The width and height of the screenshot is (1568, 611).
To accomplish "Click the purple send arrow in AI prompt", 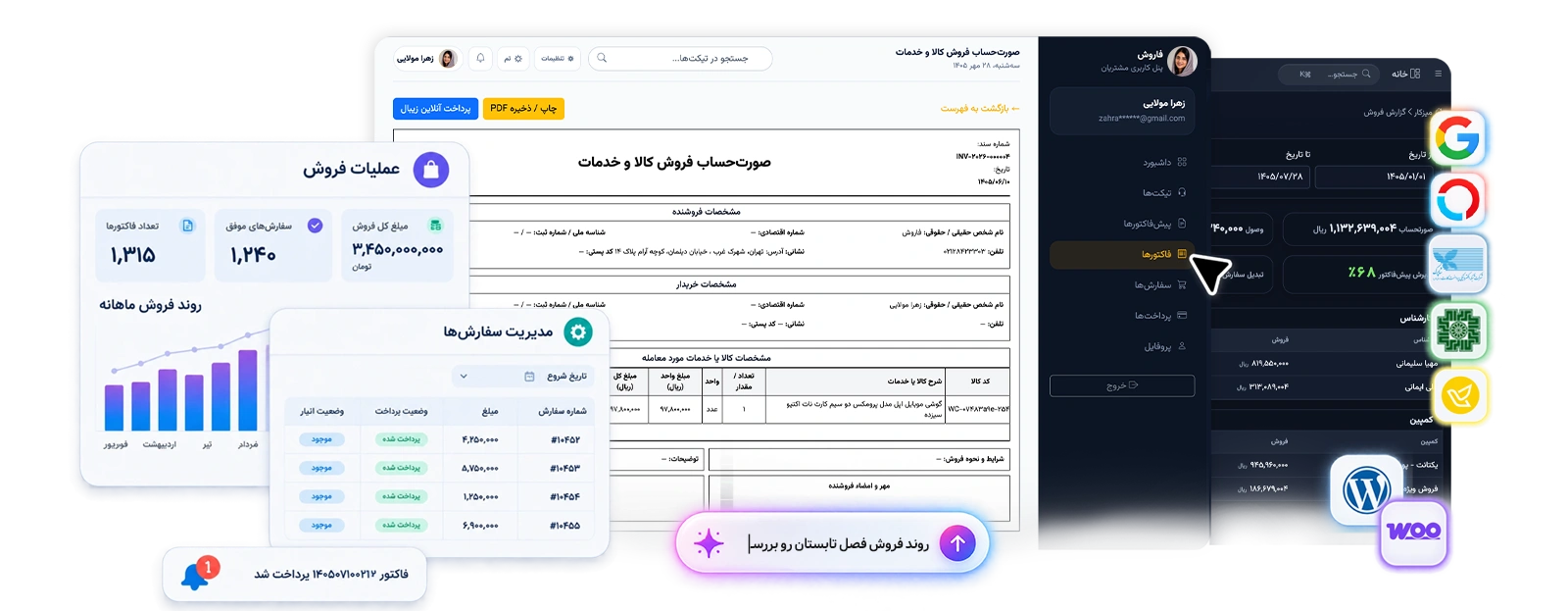I will 957,543.
